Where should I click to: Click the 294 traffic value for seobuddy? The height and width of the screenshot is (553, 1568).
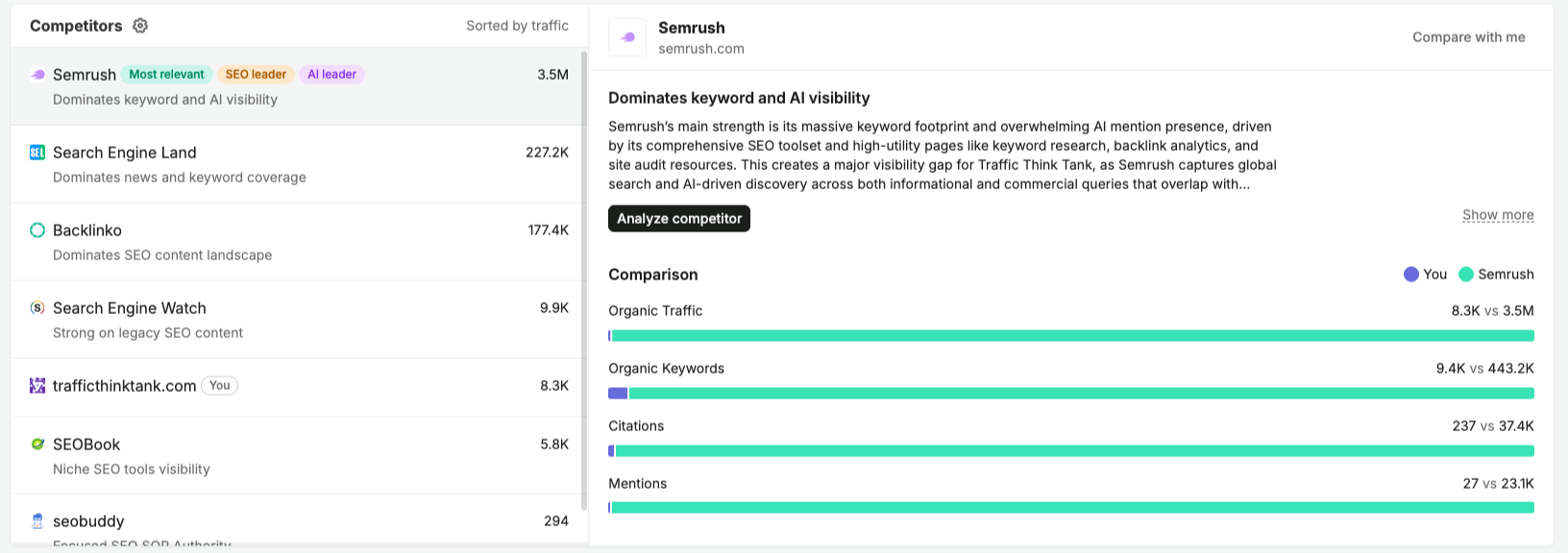click(x=556, y=521)
